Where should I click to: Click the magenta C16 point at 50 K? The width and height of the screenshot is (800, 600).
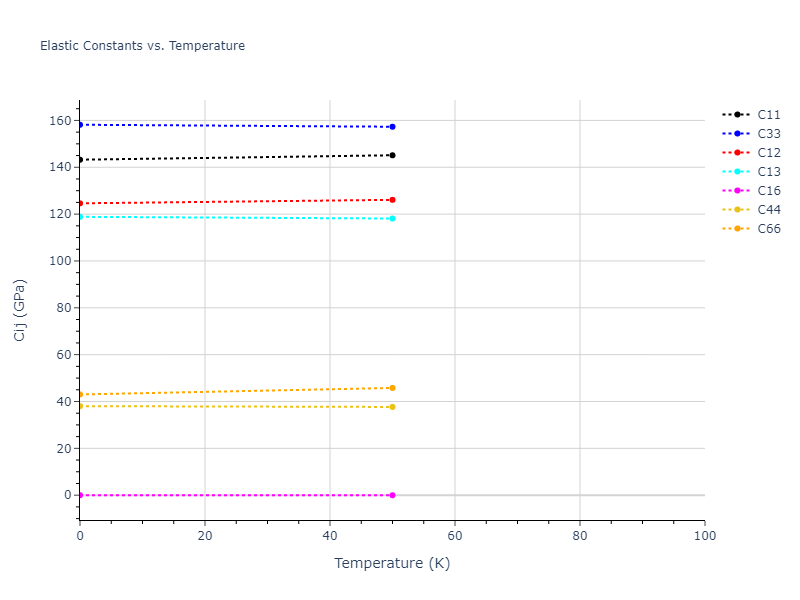pyautogui.click(x=392, y=495)
